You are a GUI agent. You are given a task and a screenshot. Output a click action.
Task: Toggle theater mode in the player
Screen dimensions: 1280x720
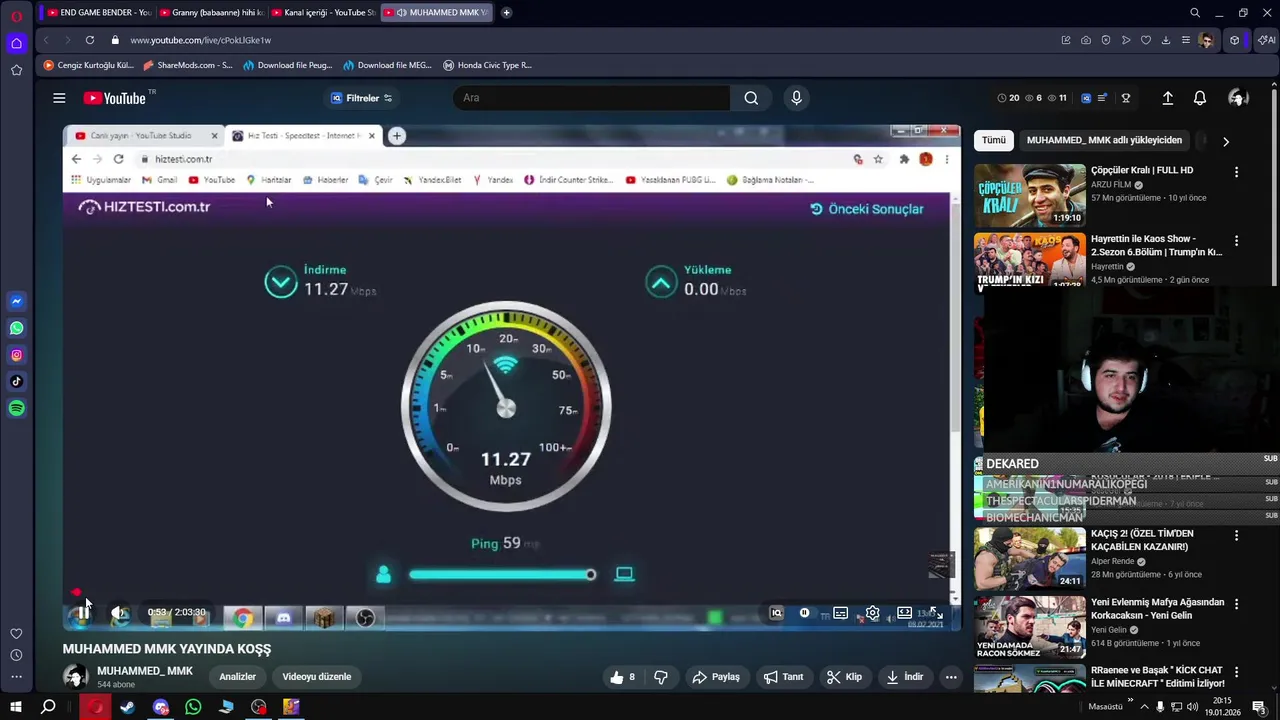pos(904,613)
